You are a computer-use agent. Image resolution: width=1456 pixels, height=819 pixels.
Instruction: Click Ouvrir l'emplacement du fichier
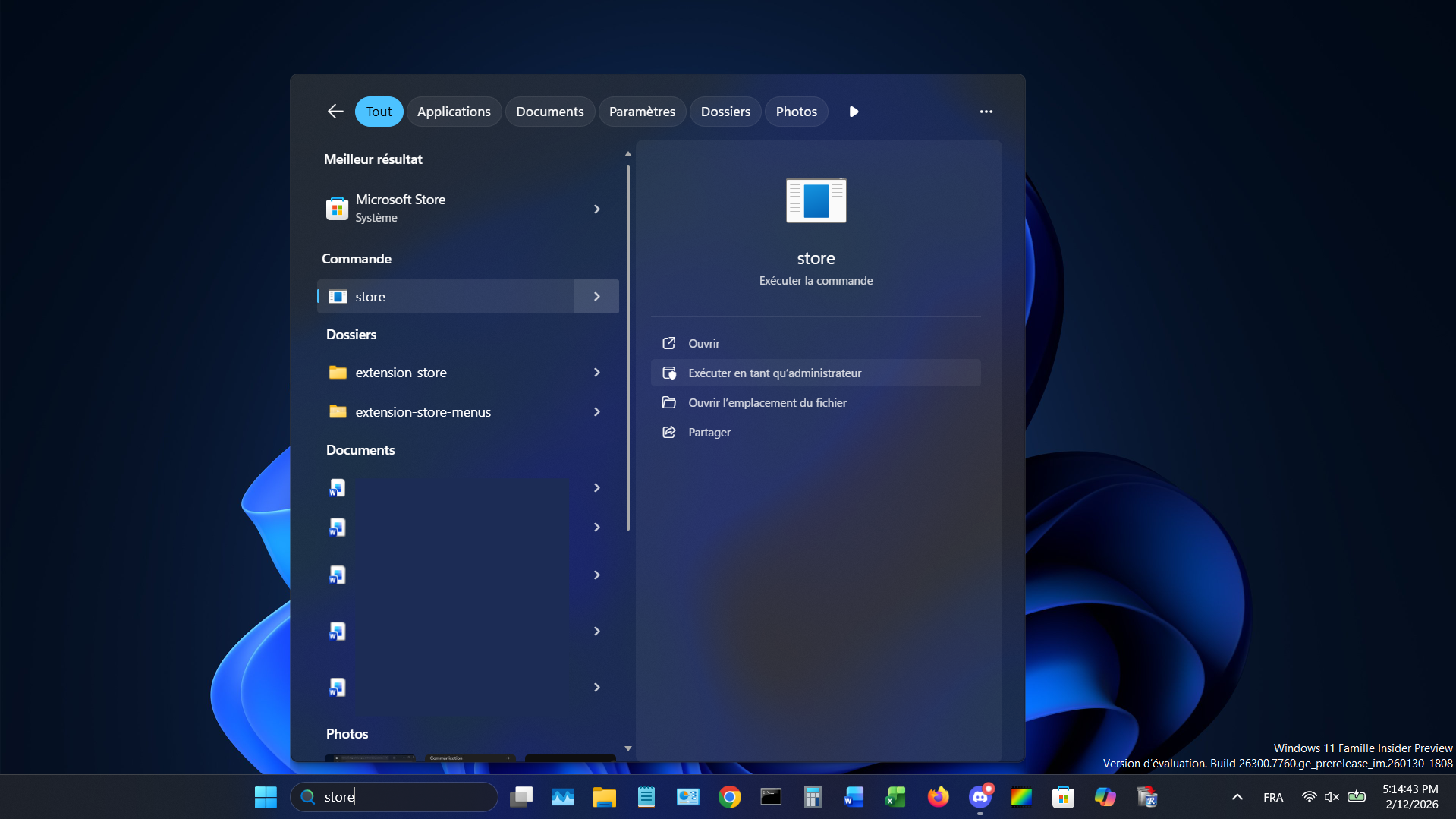click(767, 402)
